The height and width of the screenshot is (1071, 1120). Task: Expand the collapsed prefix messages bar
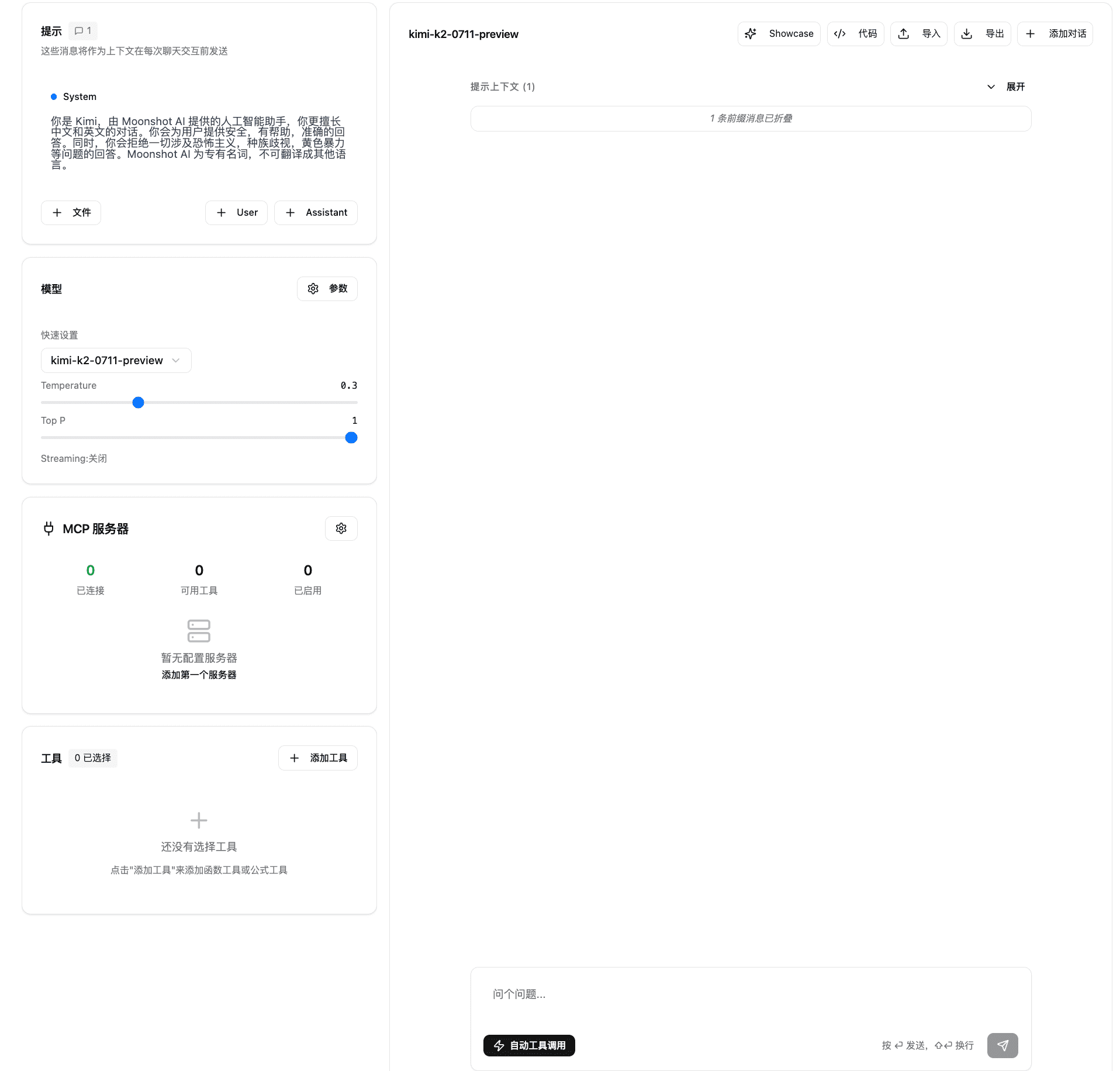[x=751, y=119]
